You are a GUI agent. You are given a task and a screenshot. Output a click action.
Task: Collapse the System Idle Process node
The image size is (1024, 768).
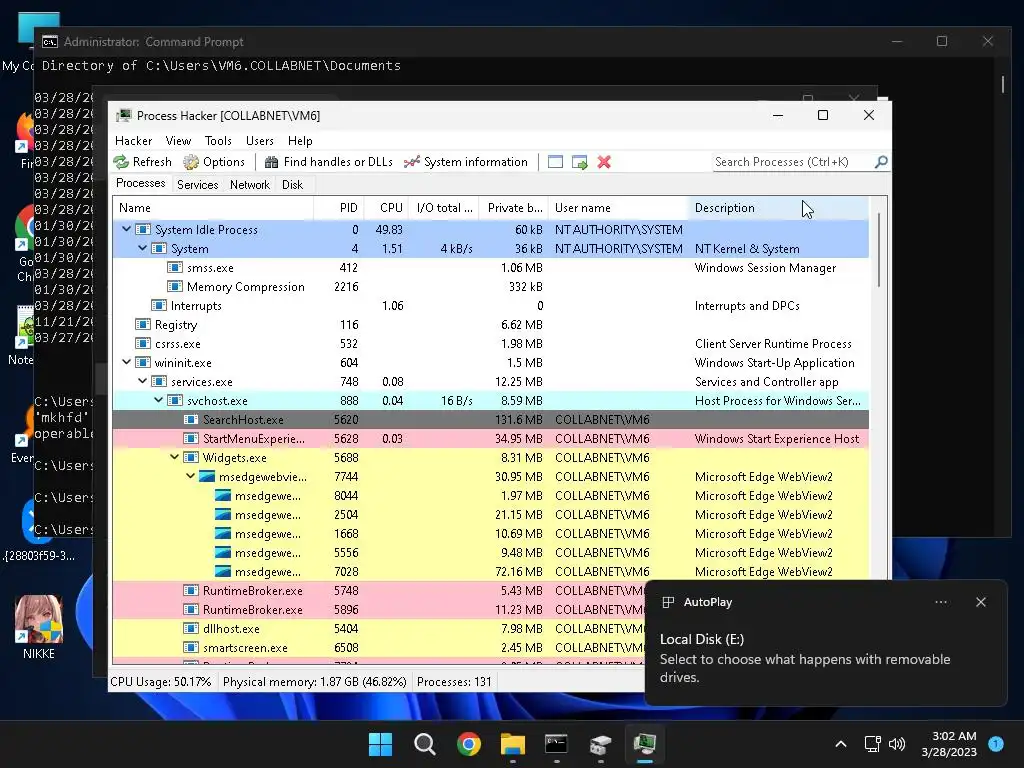pos(126,229)
